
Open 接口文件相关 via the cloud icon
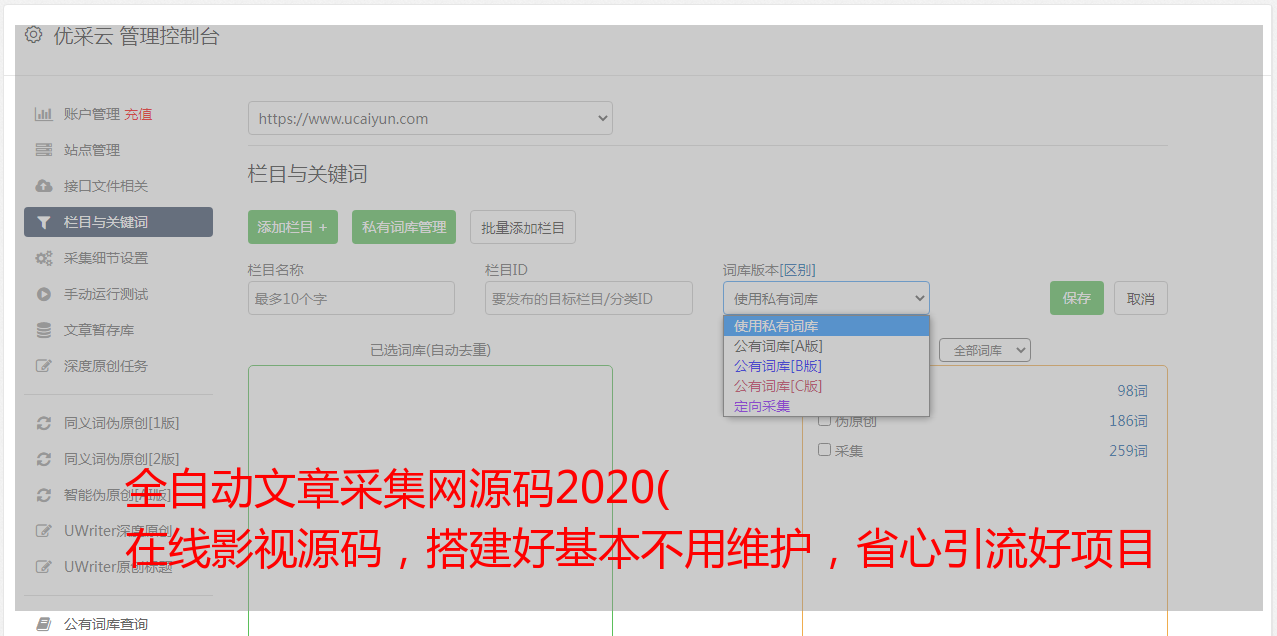(x=43, y=186)
